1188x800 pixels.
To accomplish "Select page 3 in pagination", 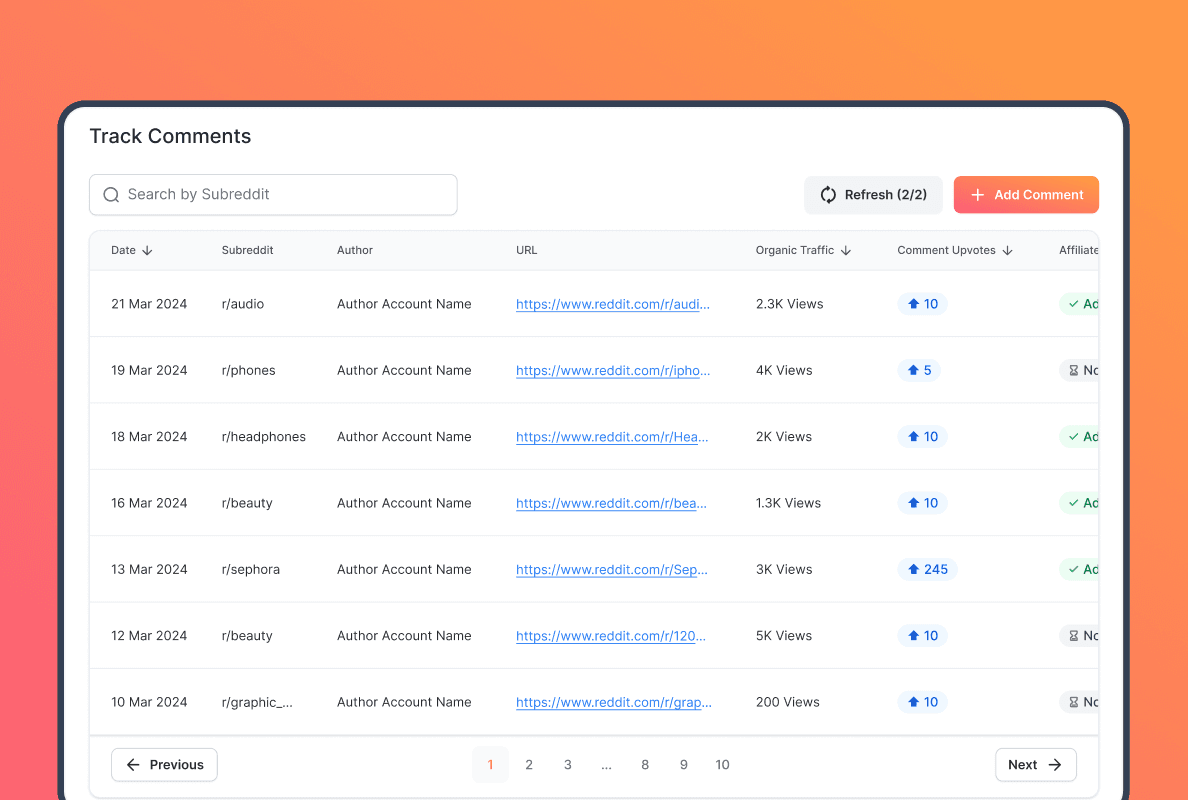I will tap(567, 765).
